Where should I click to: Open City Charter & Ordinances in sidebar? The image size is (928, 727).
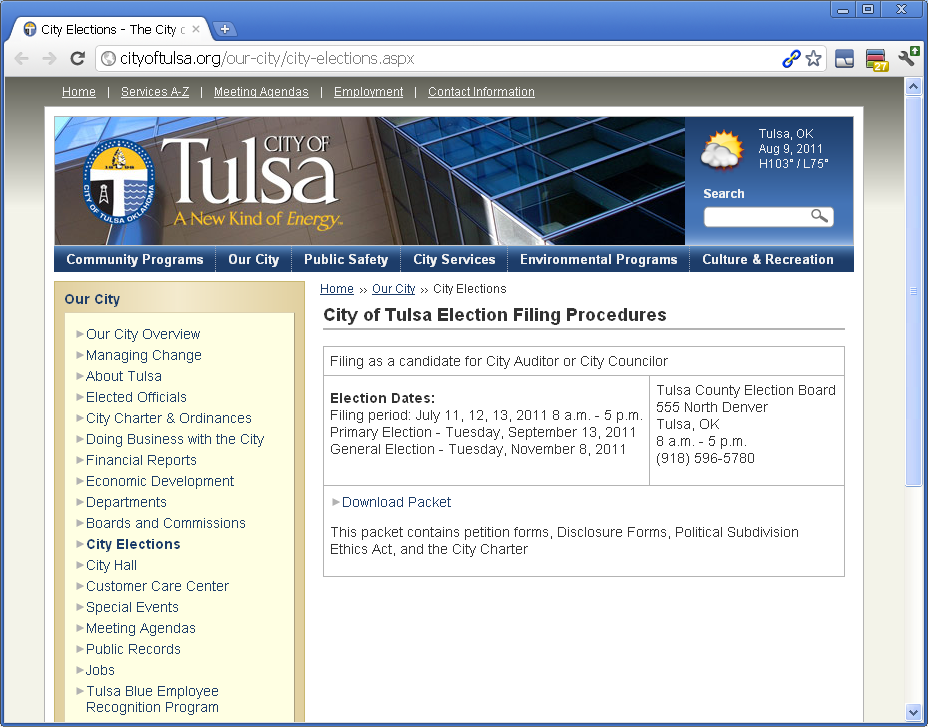(x=169, y=418)
